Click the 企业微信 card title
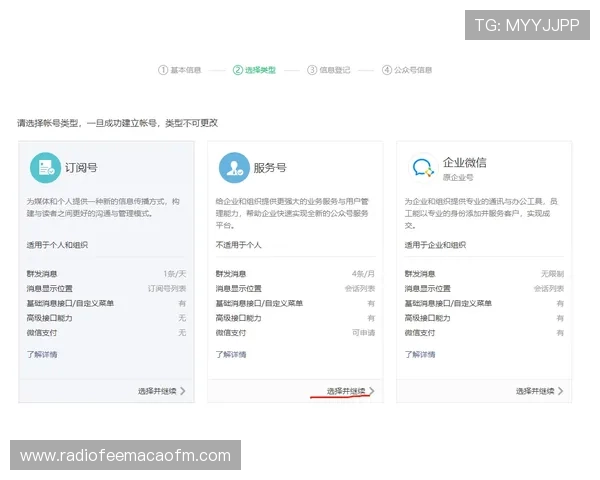Image resolution: width=600 pixels, height=480 pixels. click(465, 163)
